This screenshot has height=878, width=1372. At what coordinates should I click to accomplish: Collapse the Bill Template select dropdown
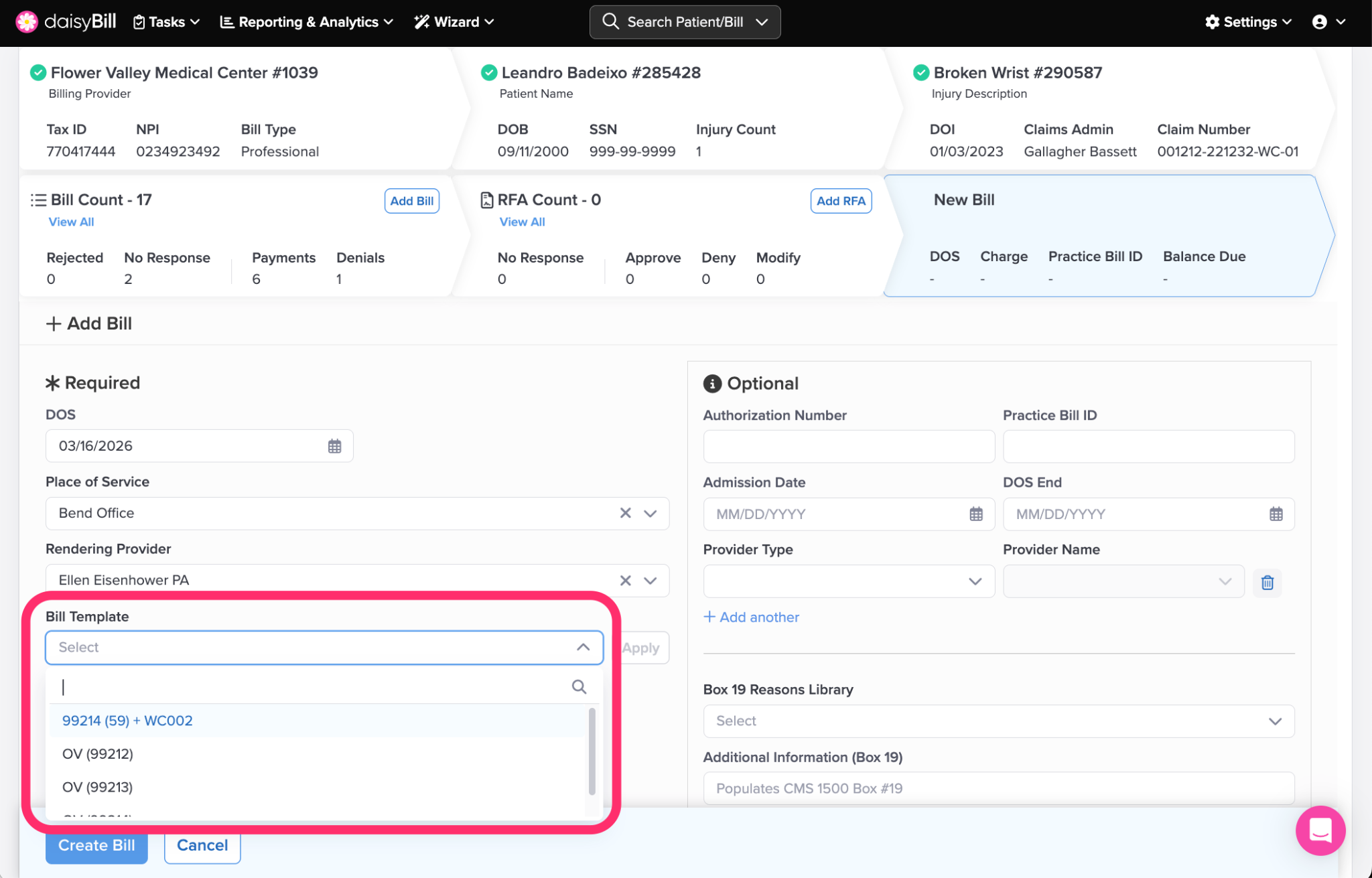(583, 647)
